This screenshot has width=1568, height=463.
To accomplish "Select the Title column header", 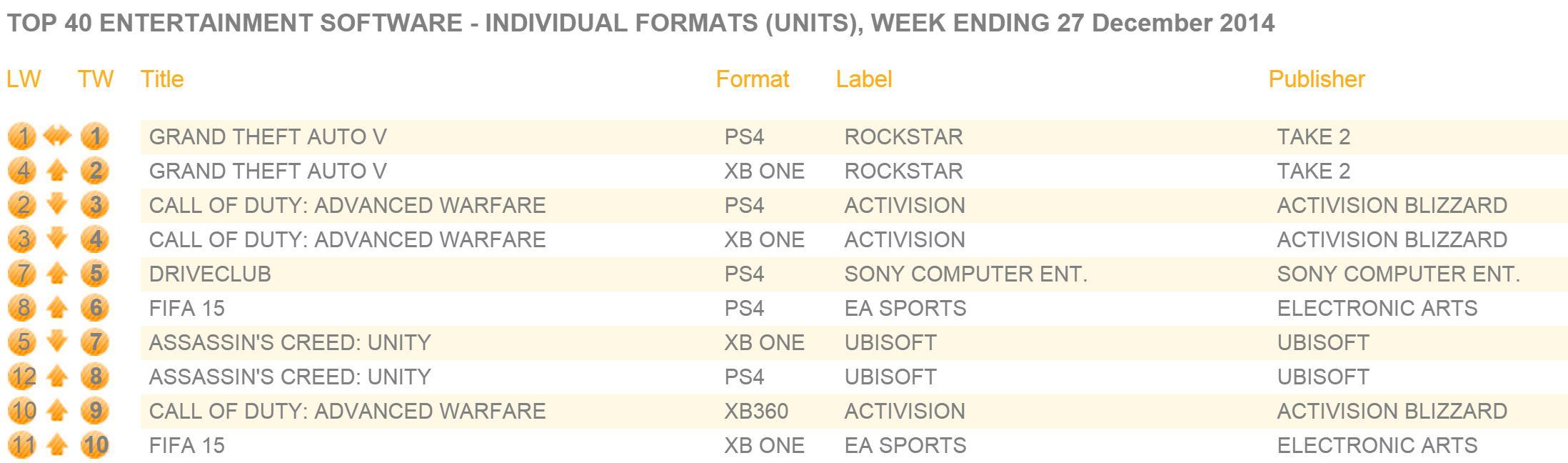I will pyautogui.click(x=162, y=79).
